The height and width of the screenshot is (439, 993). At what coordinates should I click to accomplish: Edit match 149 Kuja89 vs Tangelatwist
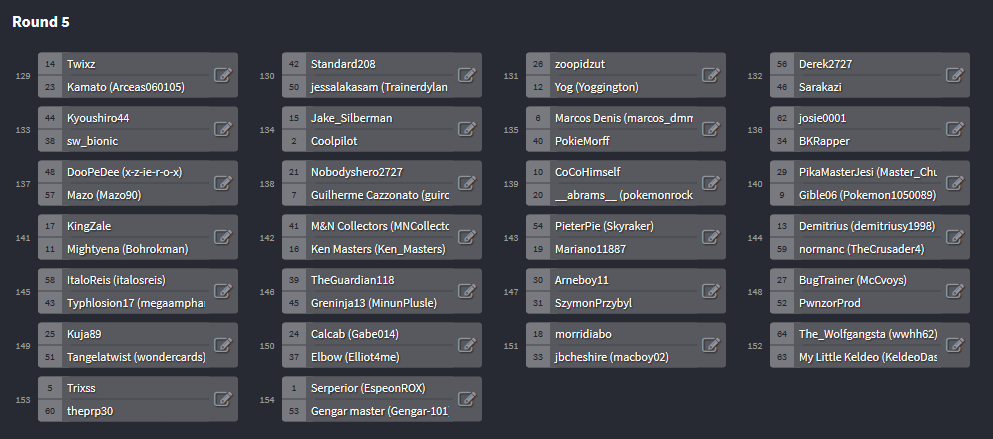[x=222, y=345]
